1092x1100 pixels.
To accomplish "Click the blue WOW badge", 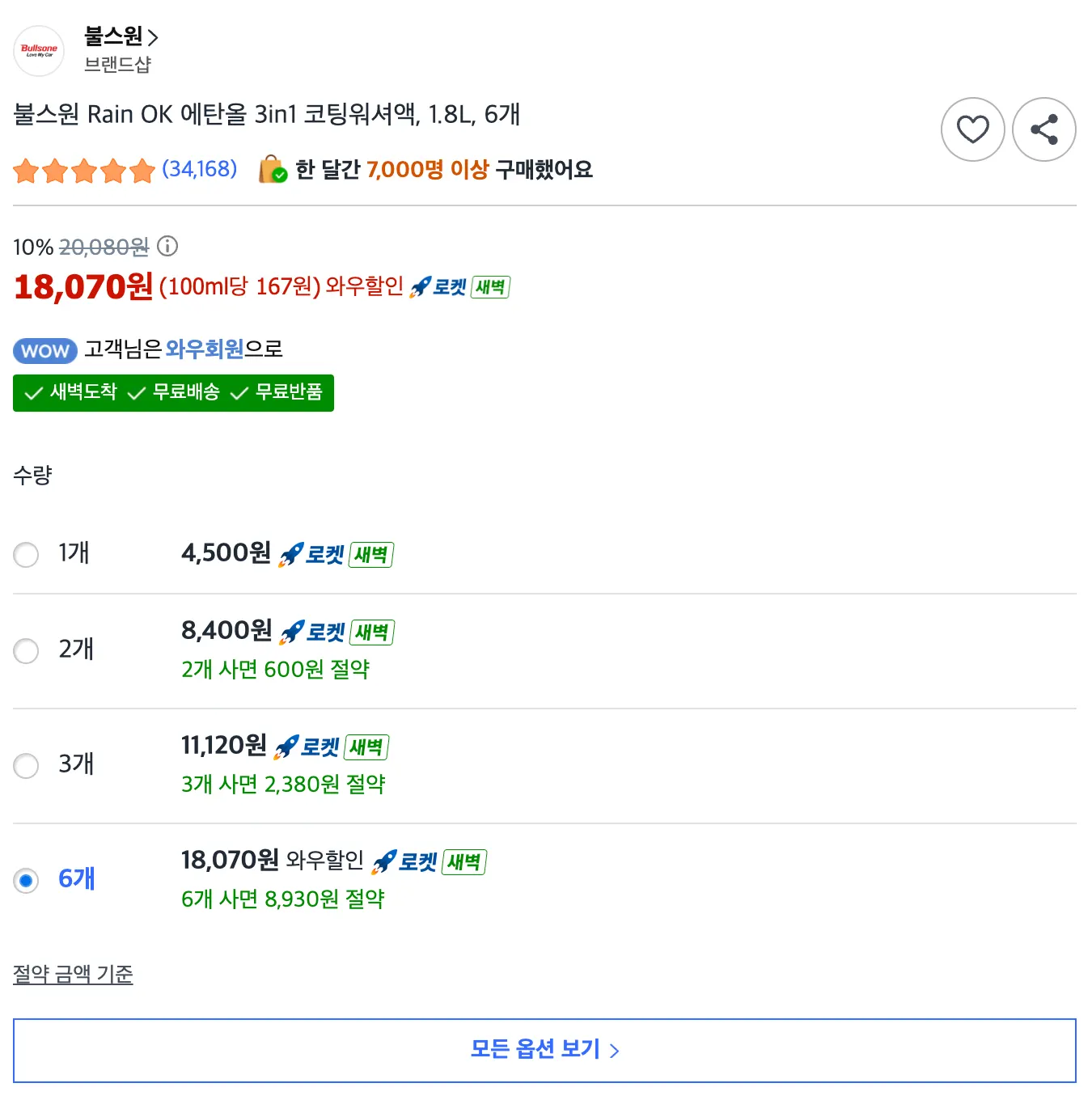I will pyautogui.click(x=45, y=350).
